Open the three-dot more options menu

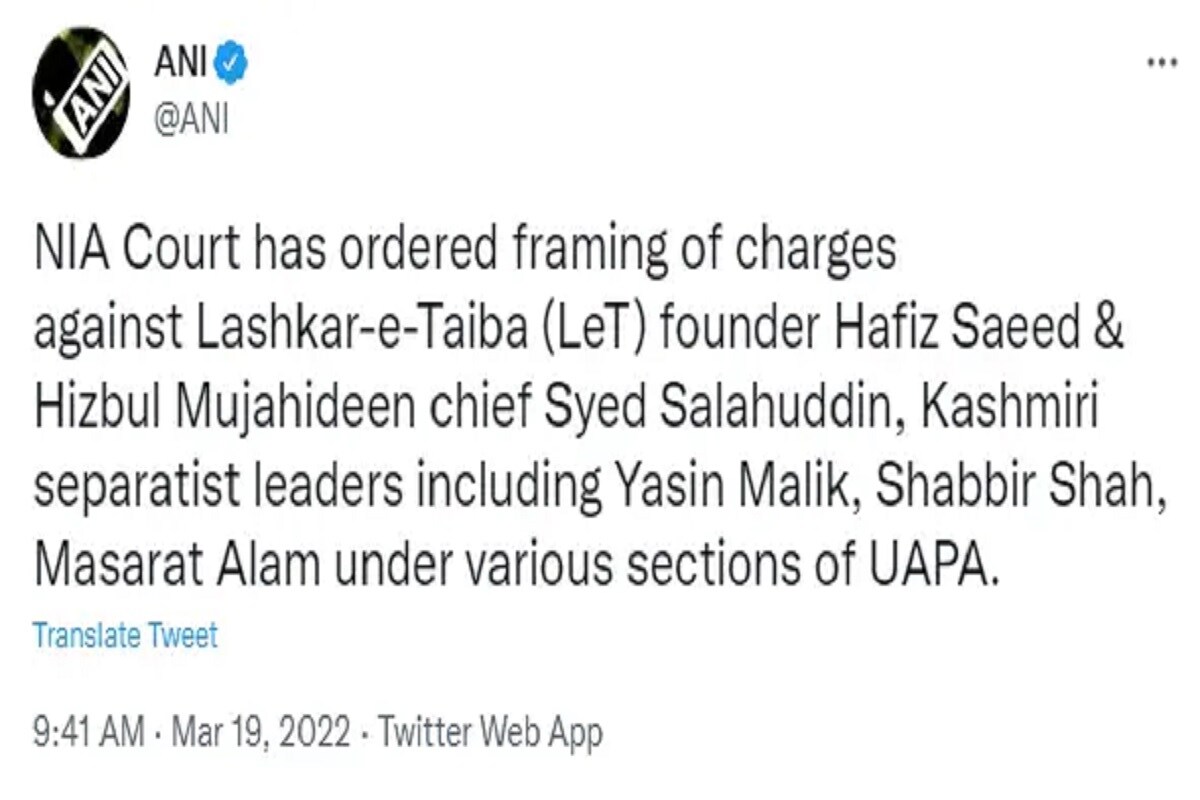click(1160, 62)
